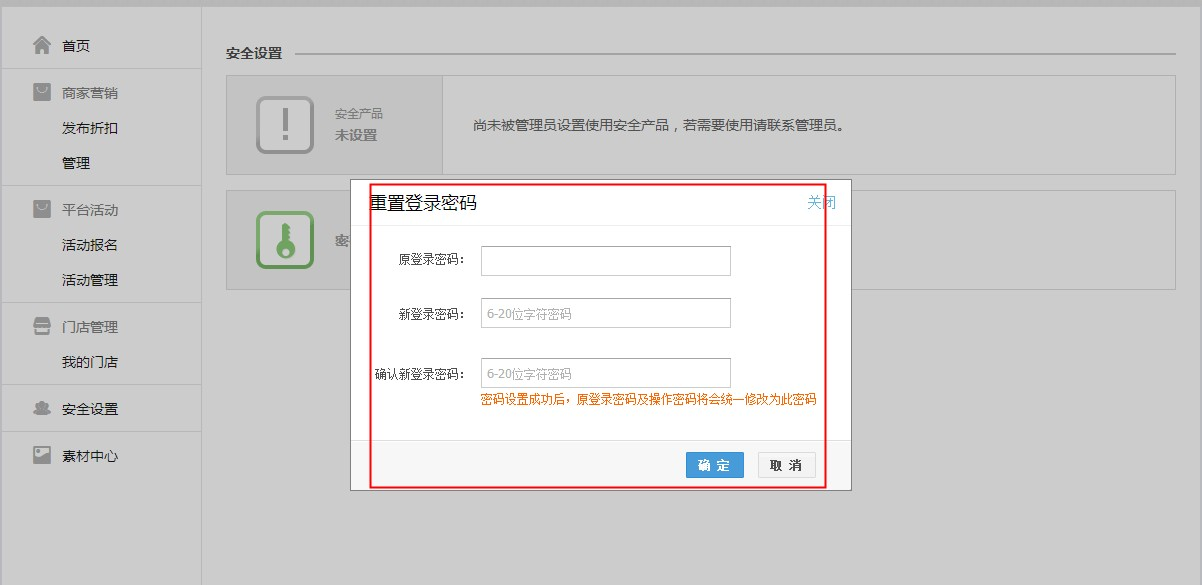This screenshot has height=585, width=1202.
Task: Open the 首页 text link in sidebar
Action: click(76, 46)
